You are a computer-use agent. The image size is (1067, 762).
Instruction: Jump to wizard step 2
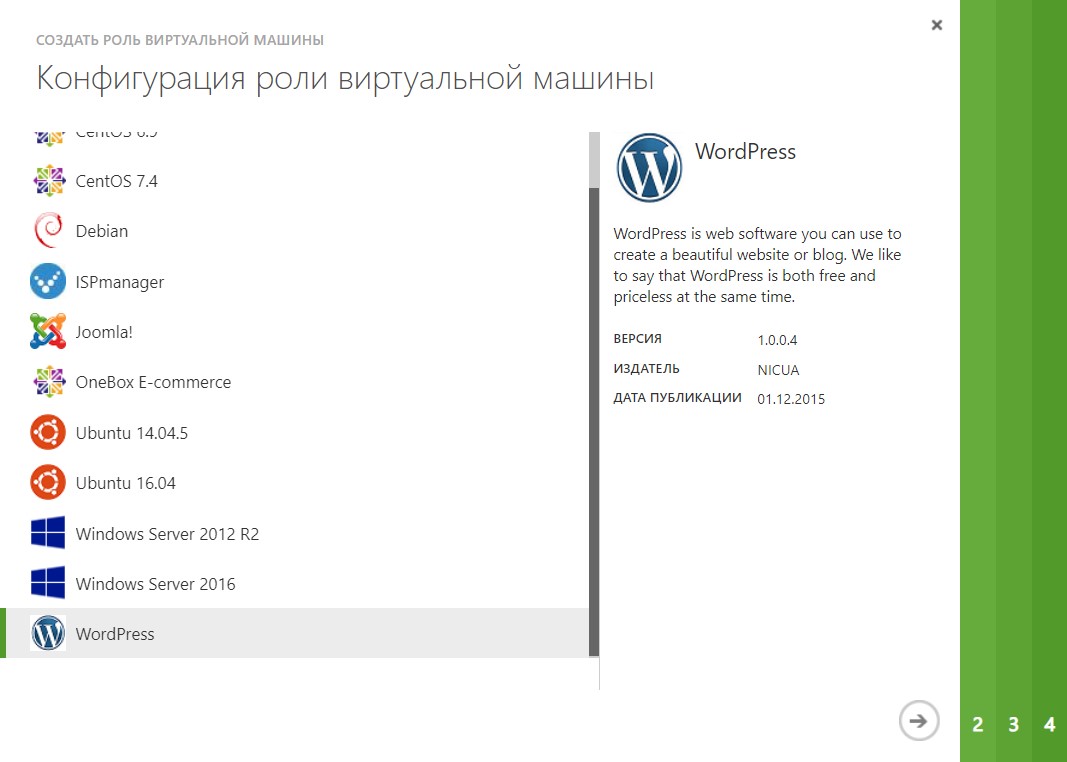point(978,725)
